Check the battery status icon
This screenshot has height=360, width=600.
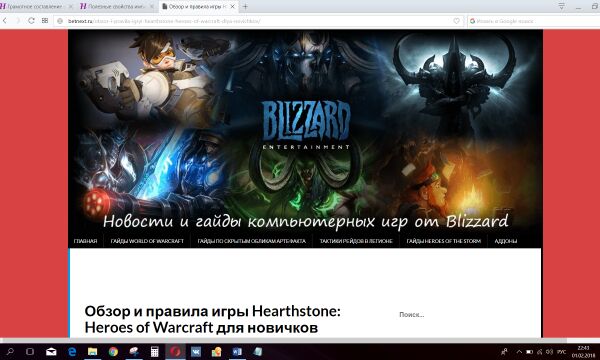click(x=530, y=352)
